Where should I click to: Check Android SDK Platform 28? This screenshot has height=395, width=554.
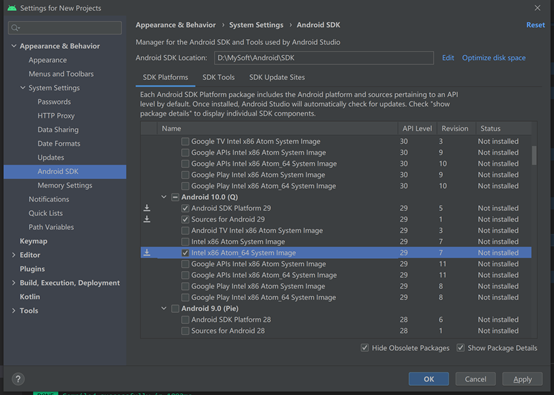(185, 320)
